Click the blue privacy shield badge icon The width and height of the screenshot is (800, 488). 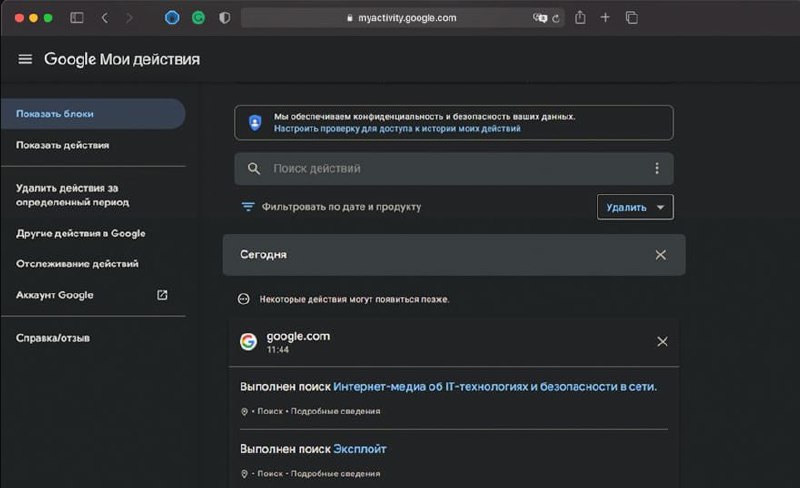click(255, 123)
